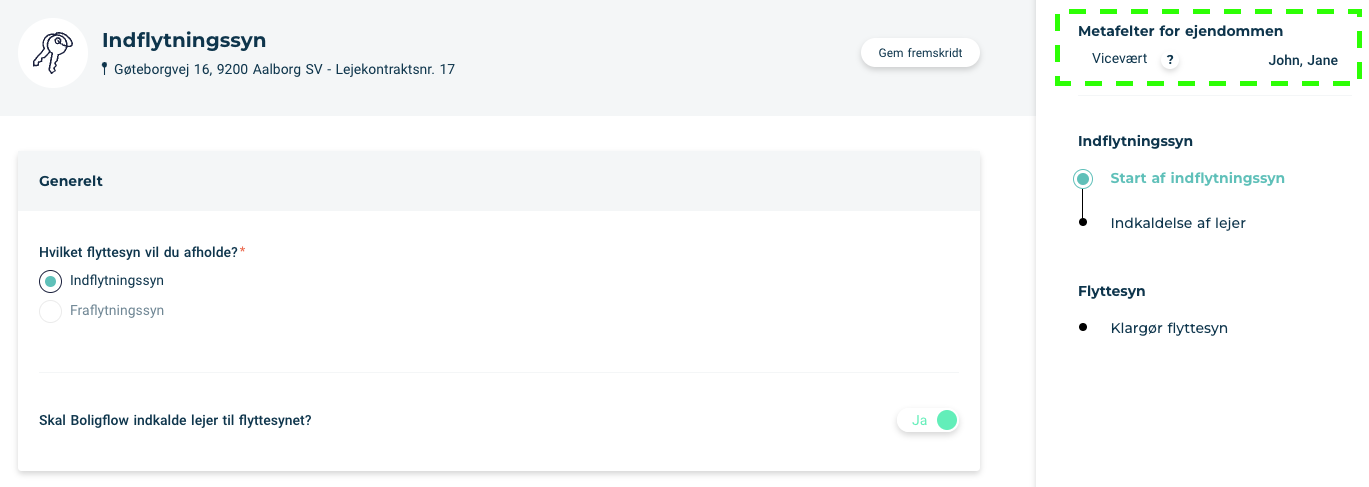Click the John, Jane Vicevært value
The height and width of the screenshot is (487, 1369).
pyautogui.click(x=1303, y=60)
